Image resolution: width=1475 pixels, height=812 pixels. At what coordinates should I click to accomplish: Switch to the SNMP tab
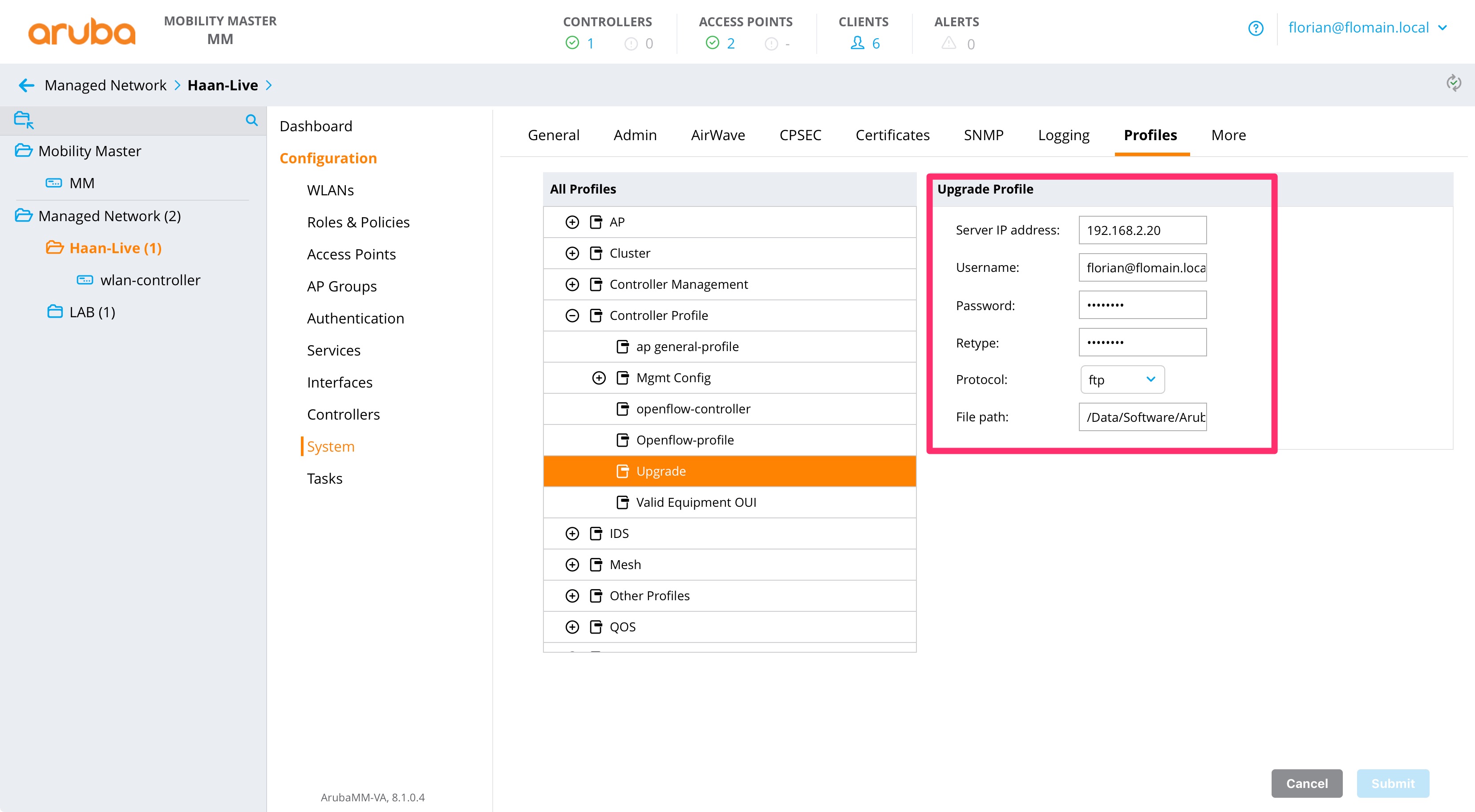point(983,135)
